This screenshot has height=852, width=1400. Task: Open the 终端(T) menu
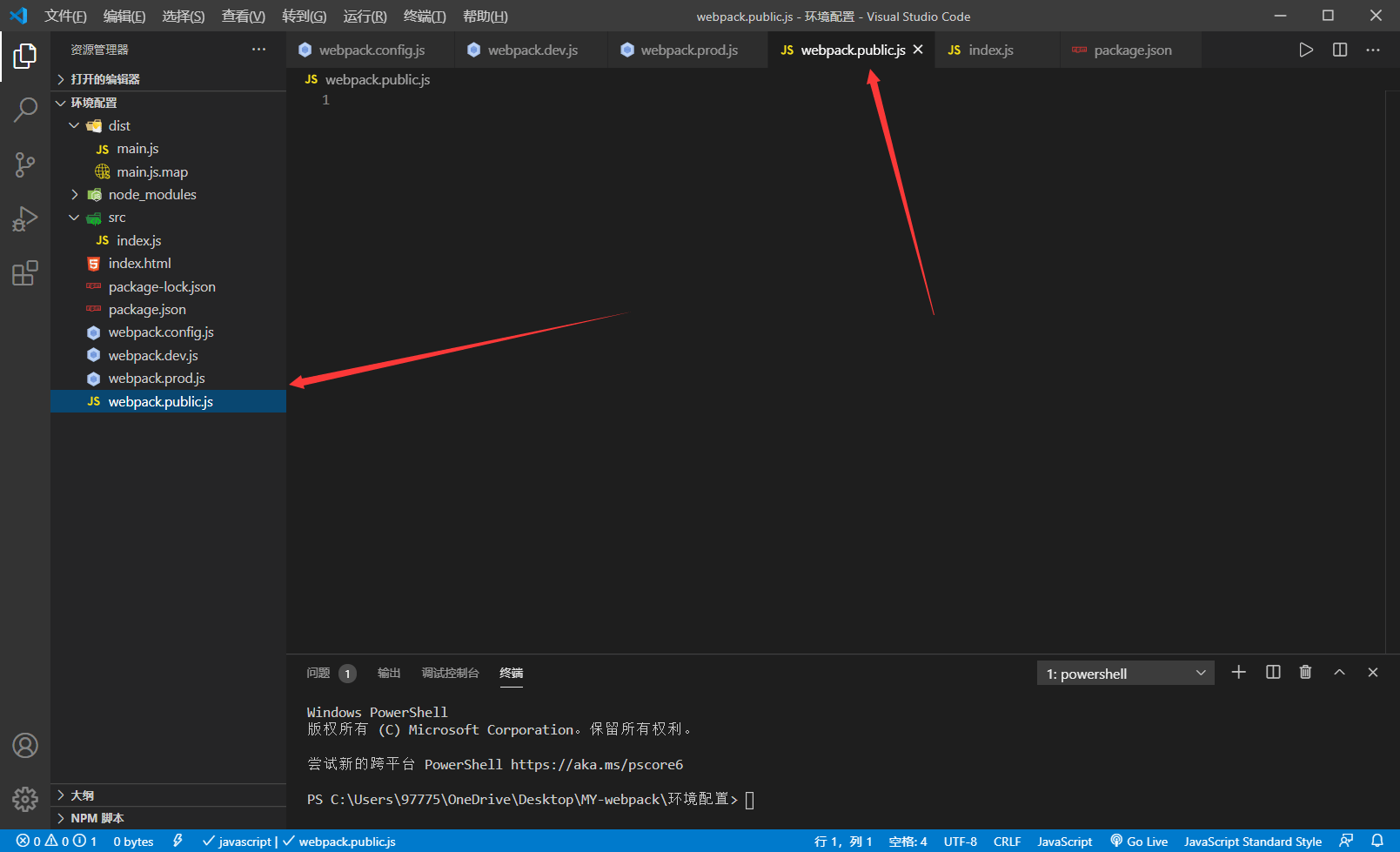(x=425, y=16)
